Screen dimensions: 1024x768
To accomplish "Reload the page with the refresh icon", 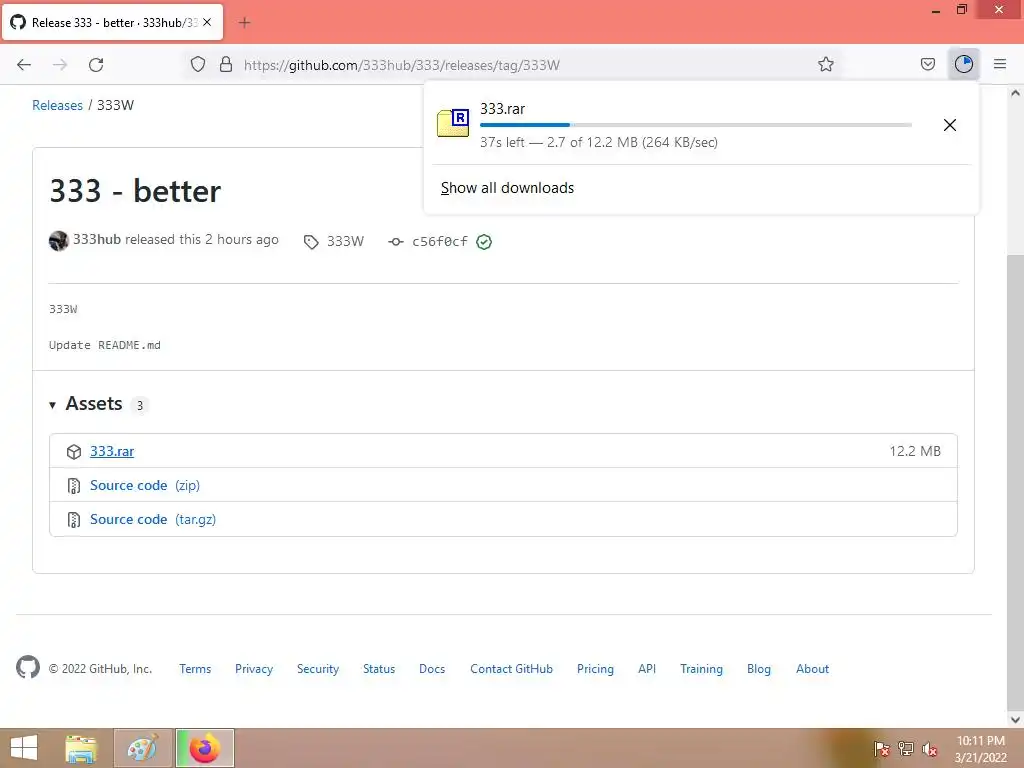I will tap(96, 65).
